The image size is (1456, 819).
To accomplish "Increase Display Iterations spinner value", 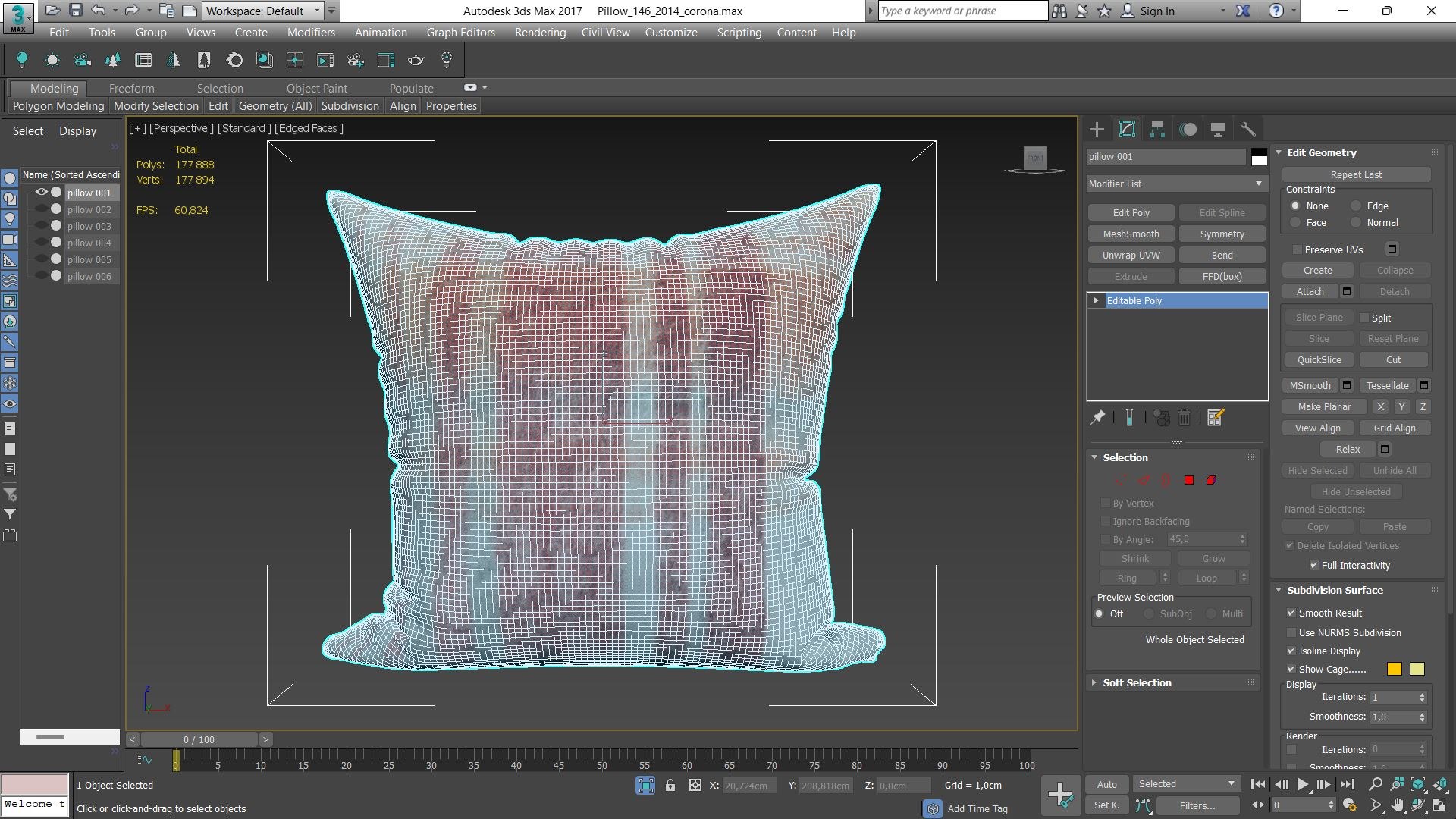I will (1422, 694).
